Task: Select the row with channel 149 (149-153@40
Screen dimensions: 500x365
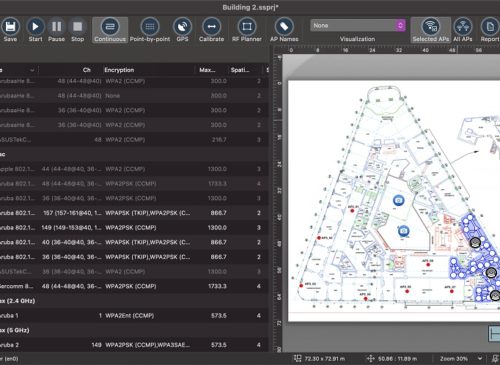Action: [133, 228]
